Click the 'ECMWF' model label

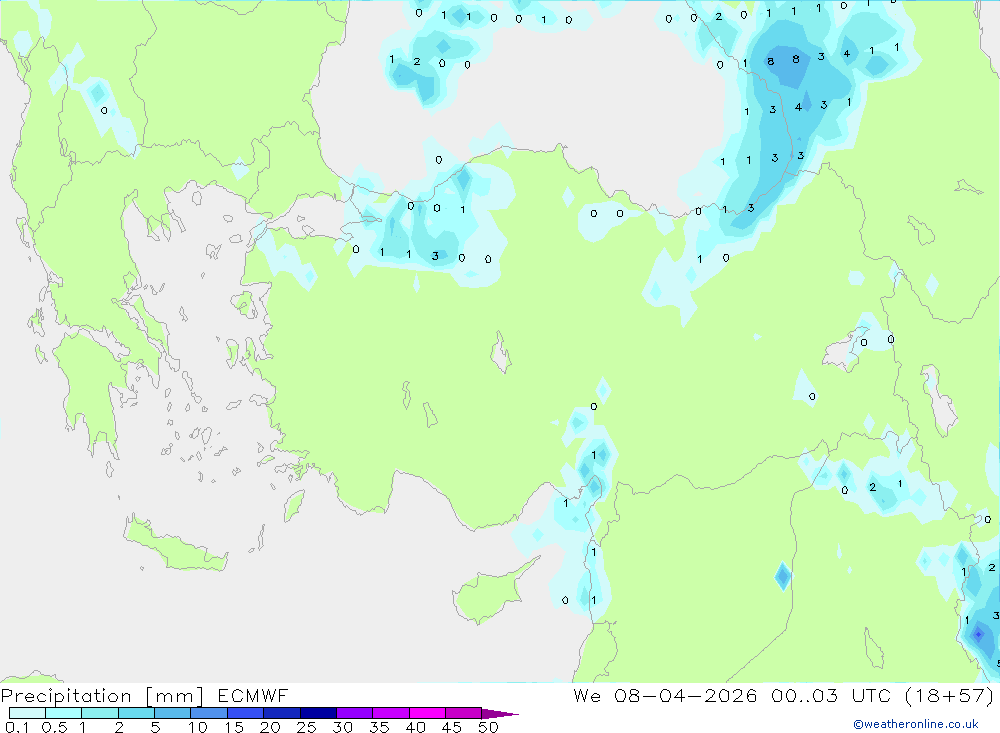253,695
